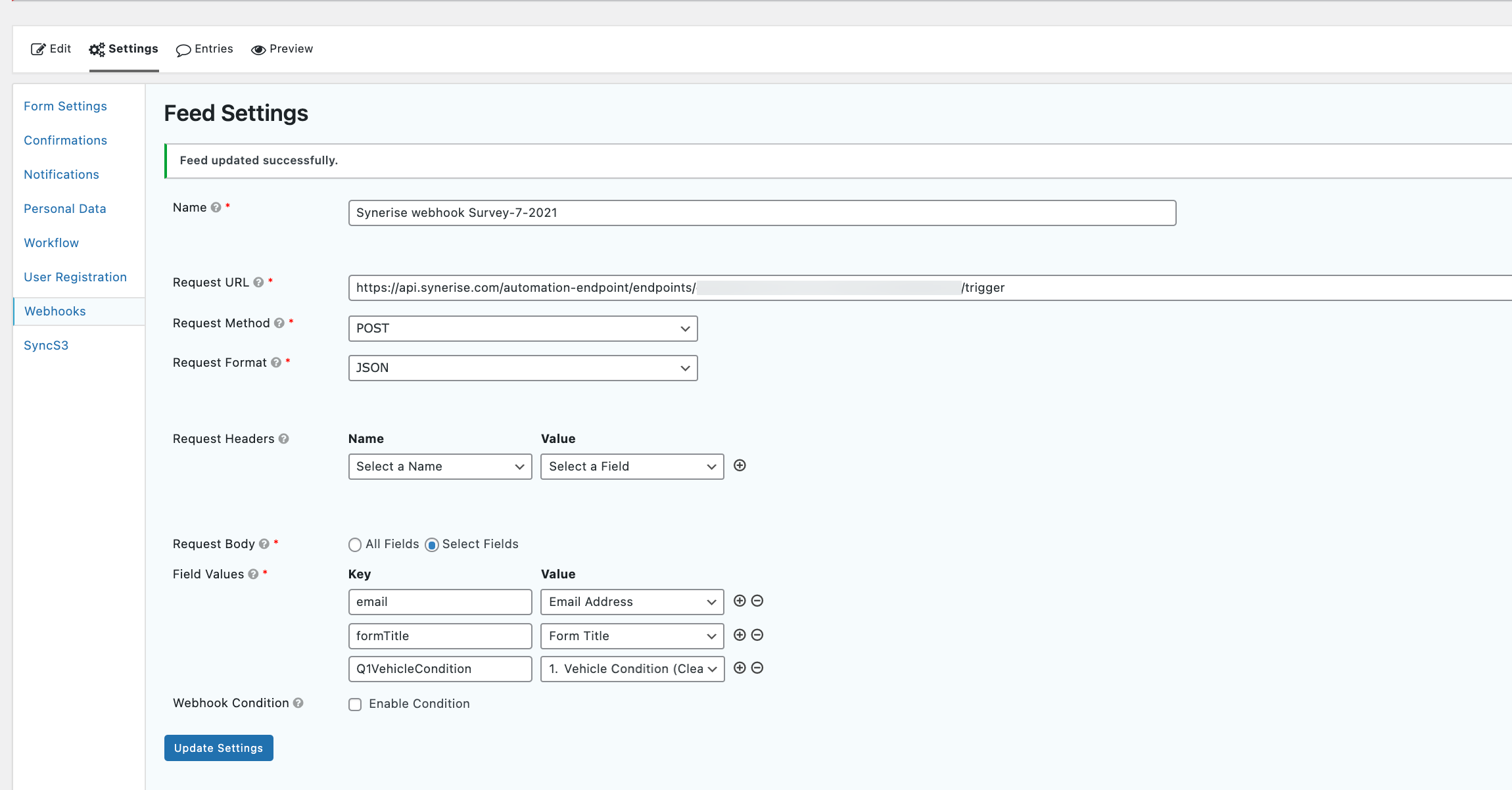The image size is (1512, 790).
Task: Click the Update Settings button
Action: pos(218,747)
